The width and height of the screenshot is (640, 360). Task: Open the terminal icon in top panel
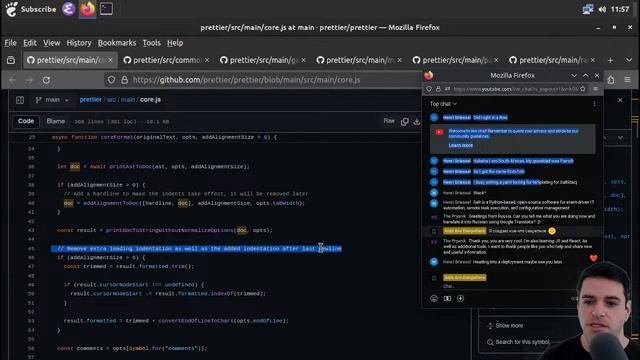(x=106, y=9)
